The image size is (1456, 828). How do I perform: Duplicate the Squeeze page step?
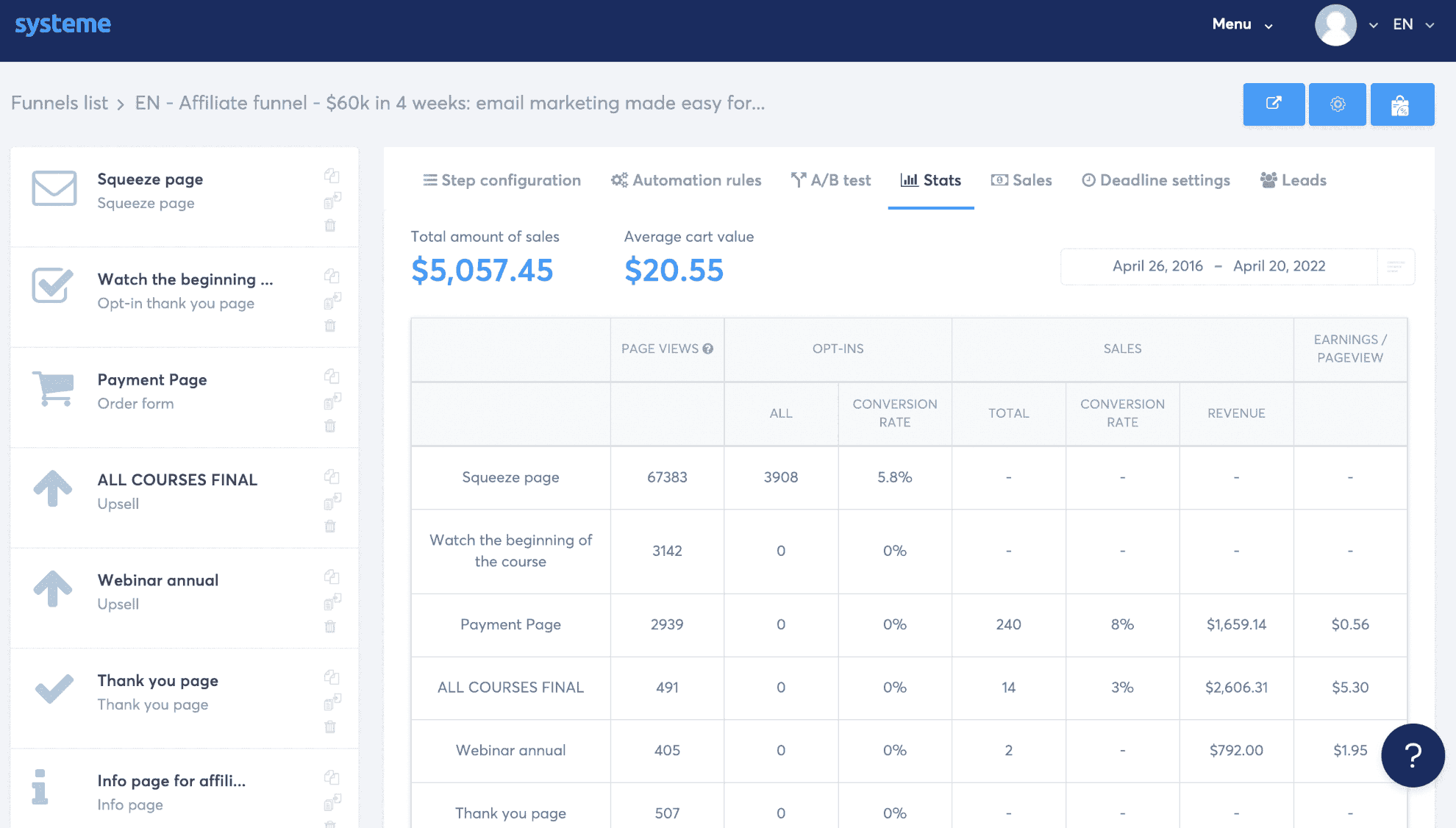click(332, 176)
